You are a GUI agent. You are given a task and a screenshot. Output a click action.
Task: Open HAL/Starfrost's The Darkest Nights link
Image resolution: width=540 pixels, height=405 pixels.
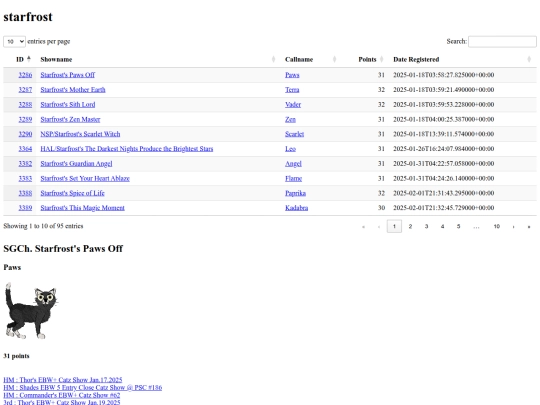click(x=127, y=149)
